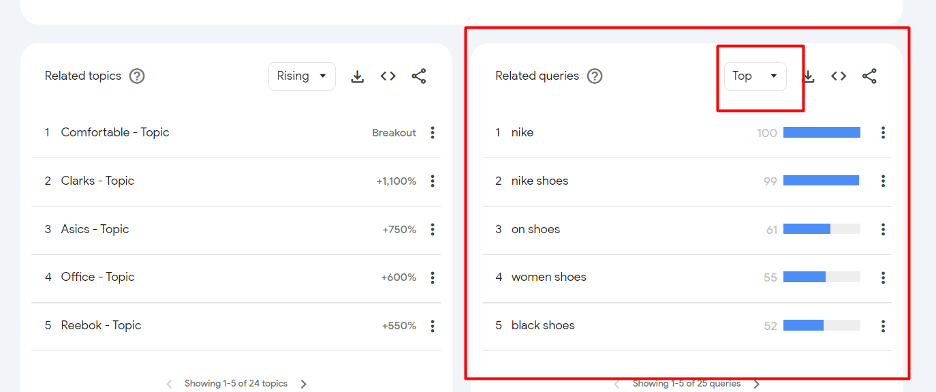
Task: Open more options for black shoes query
Action: (x=883, y=326)
